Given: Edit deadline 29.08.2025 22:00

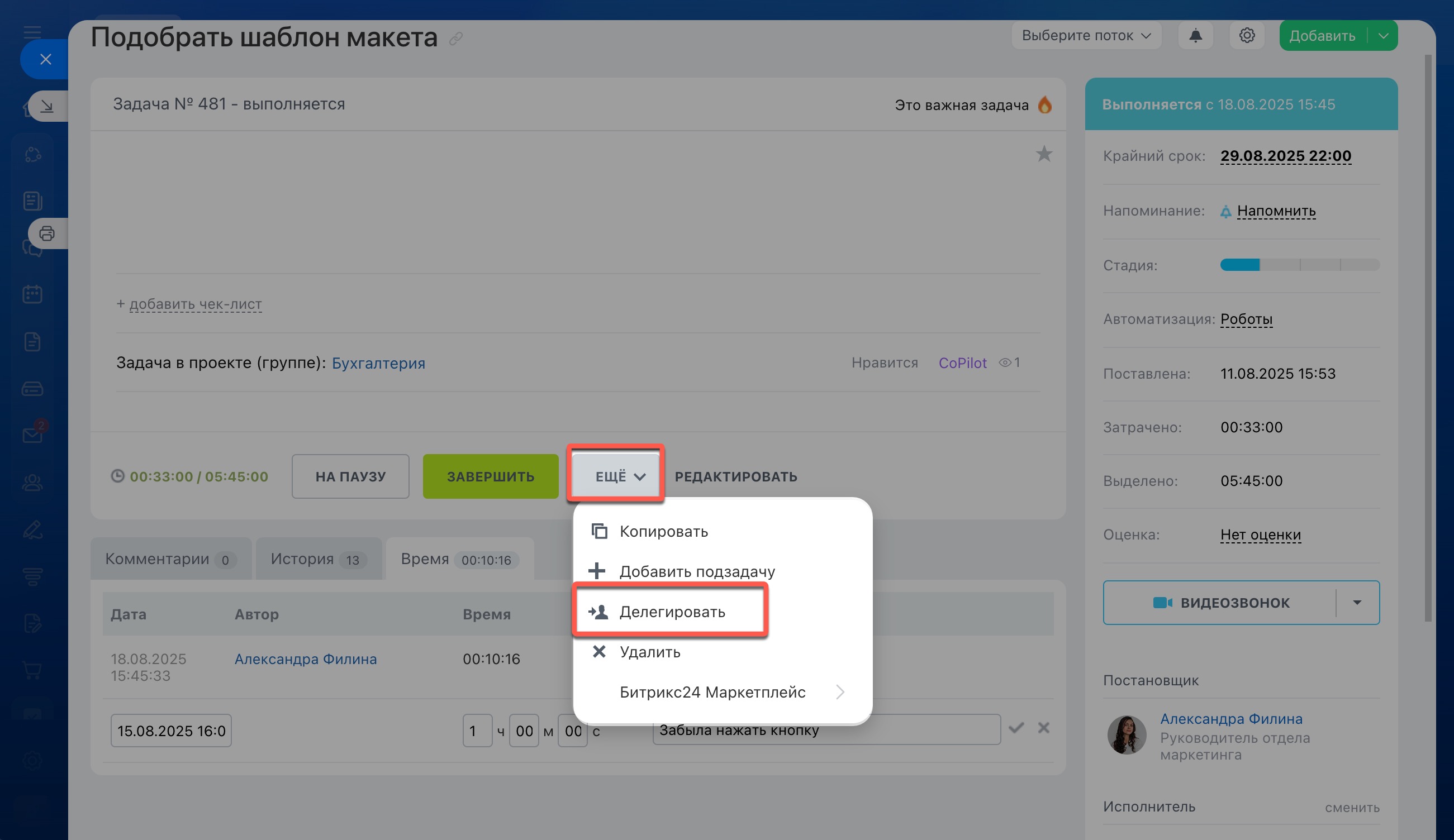Looking at the screenshot, I should coord(1285,156).
